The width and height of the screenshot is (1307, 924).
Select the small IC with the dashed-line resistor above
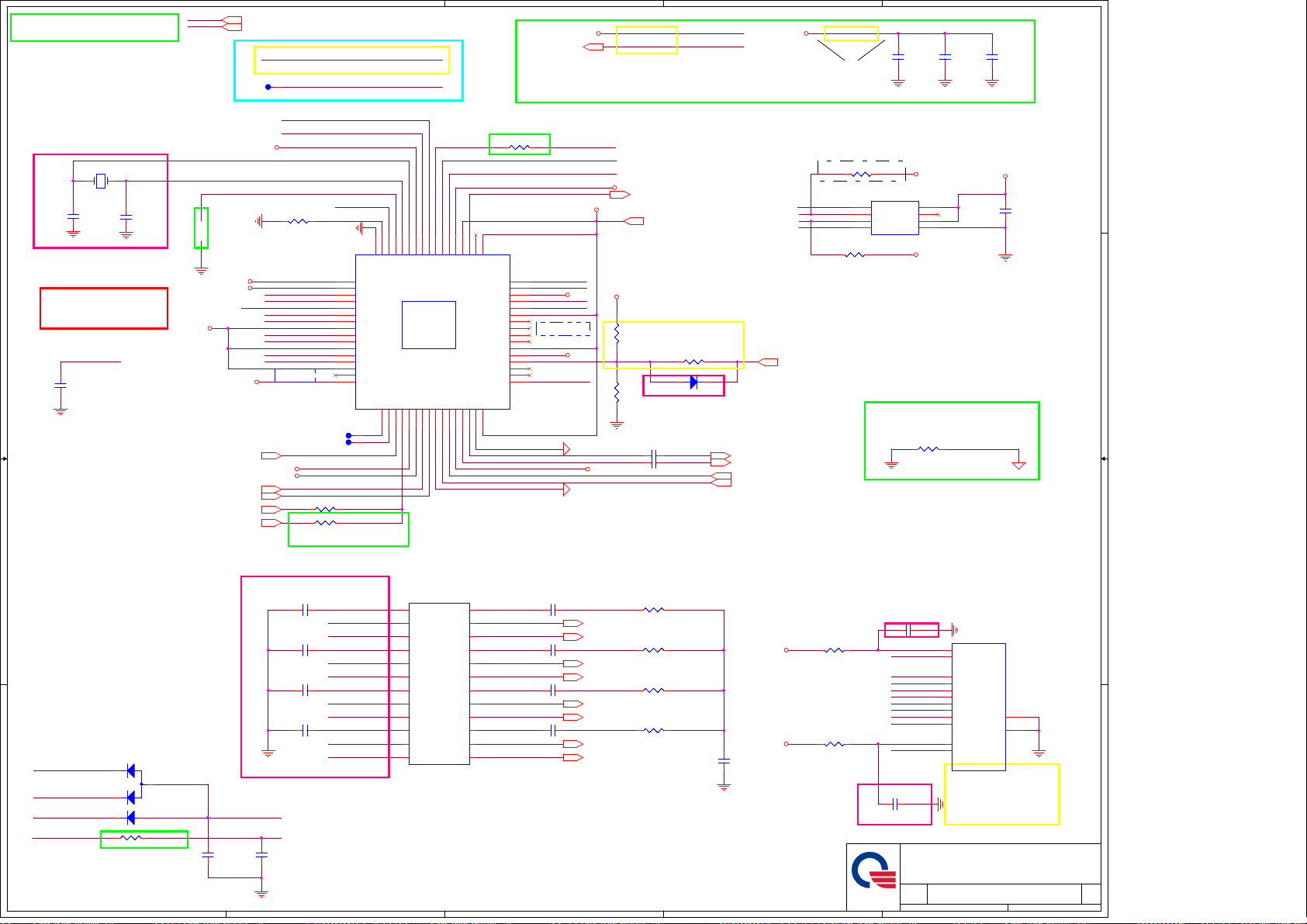click(895, 218)
